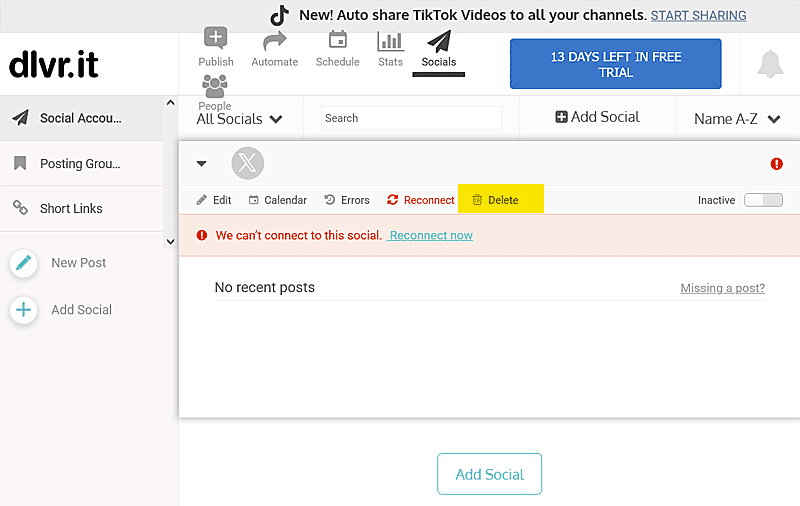Image resolution: width=800 pixels, height=506 pixels.
Task: Click the Delete button
Action: click(x=496, y=200)
